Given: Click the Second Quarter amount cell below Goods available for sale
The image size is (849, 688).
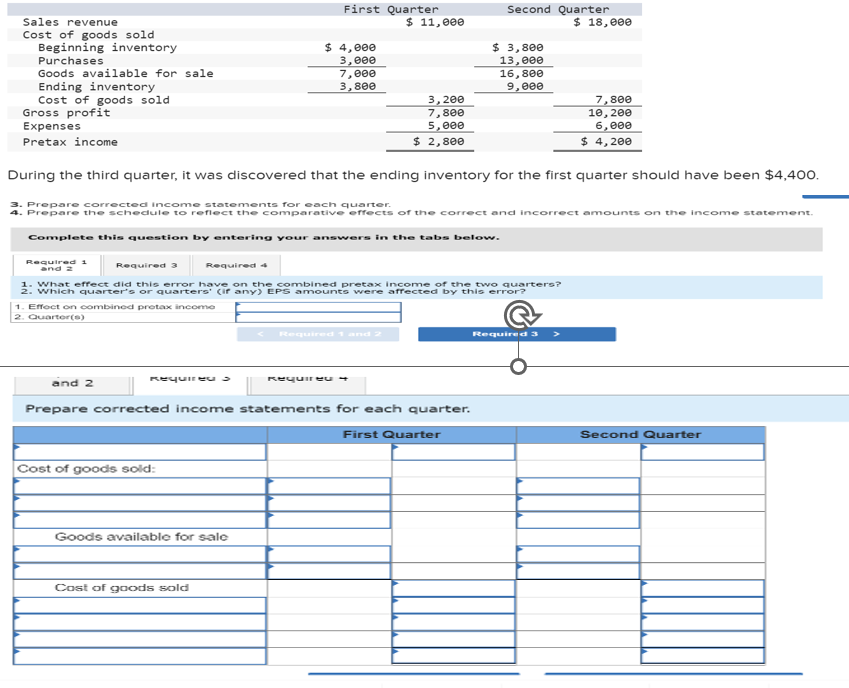Looking at the screenshot, I should (578, 554).
